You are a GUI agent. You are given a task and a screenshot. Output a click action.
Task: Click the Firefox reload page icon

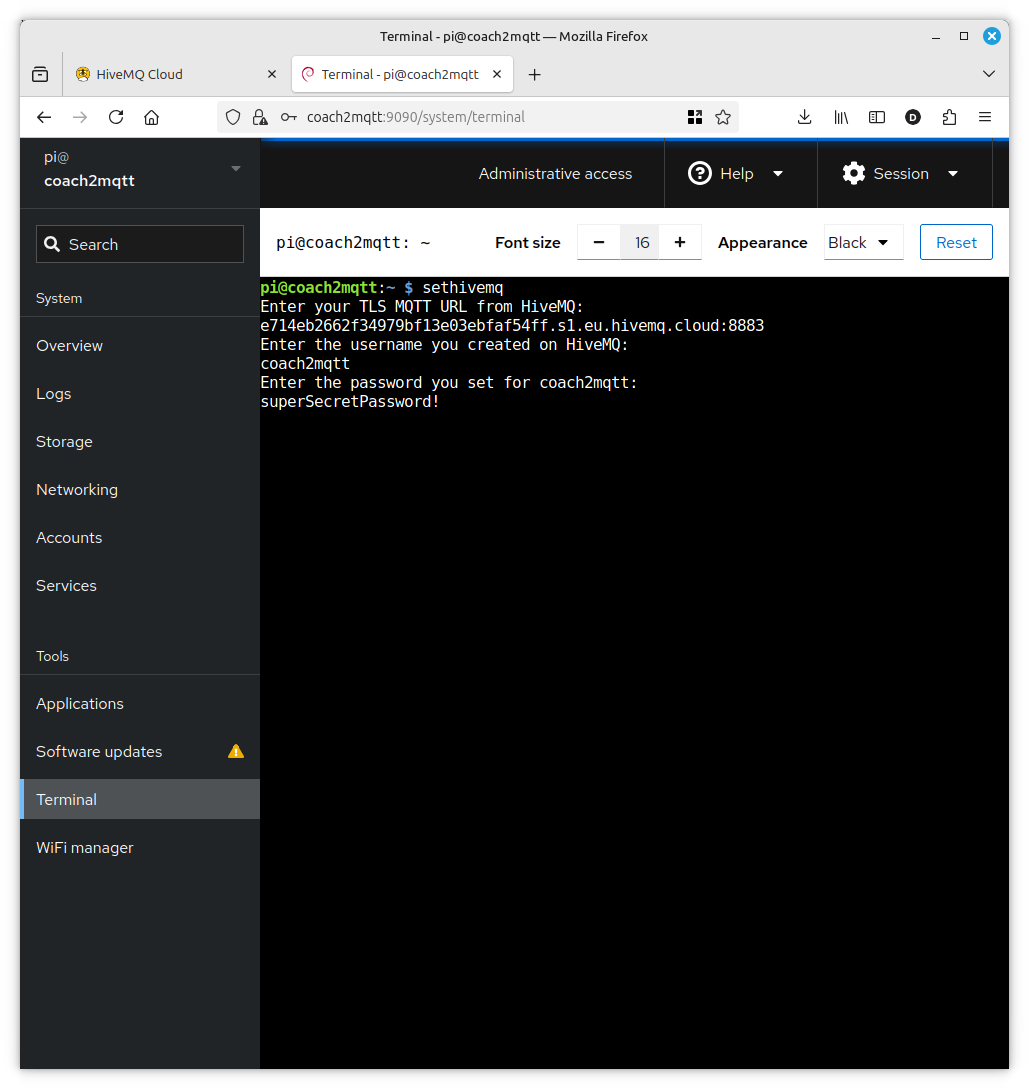coord(116,117)
